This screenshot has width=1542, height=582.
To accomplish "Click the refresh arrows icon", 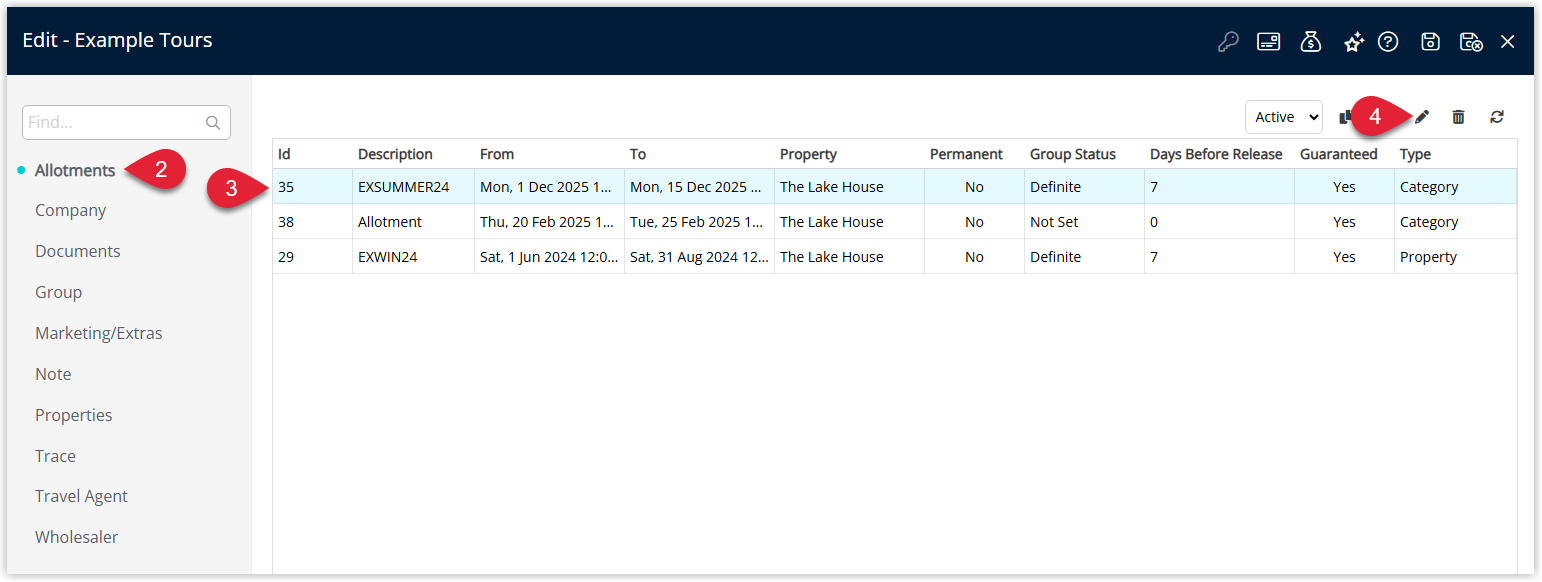I will pos(1497,117).
